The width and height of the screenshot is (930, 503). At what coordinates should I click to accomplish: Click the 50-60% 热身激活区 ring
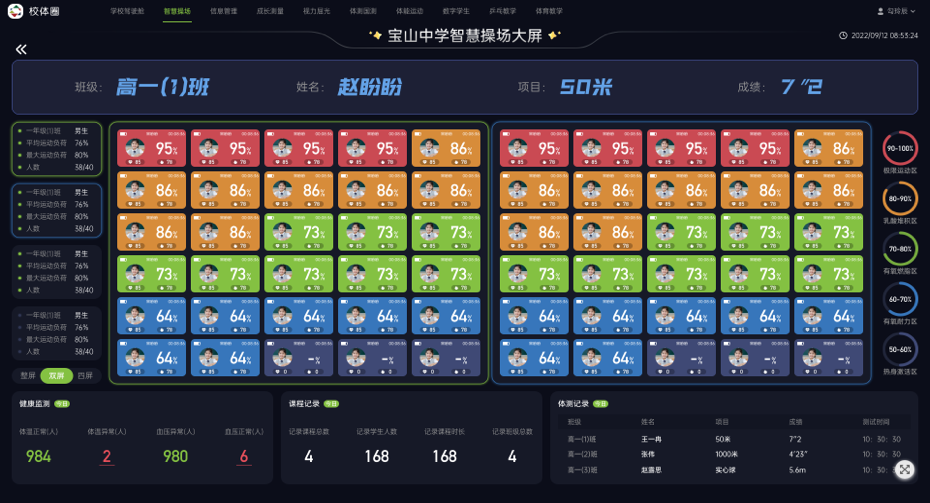tap(900, 349)
